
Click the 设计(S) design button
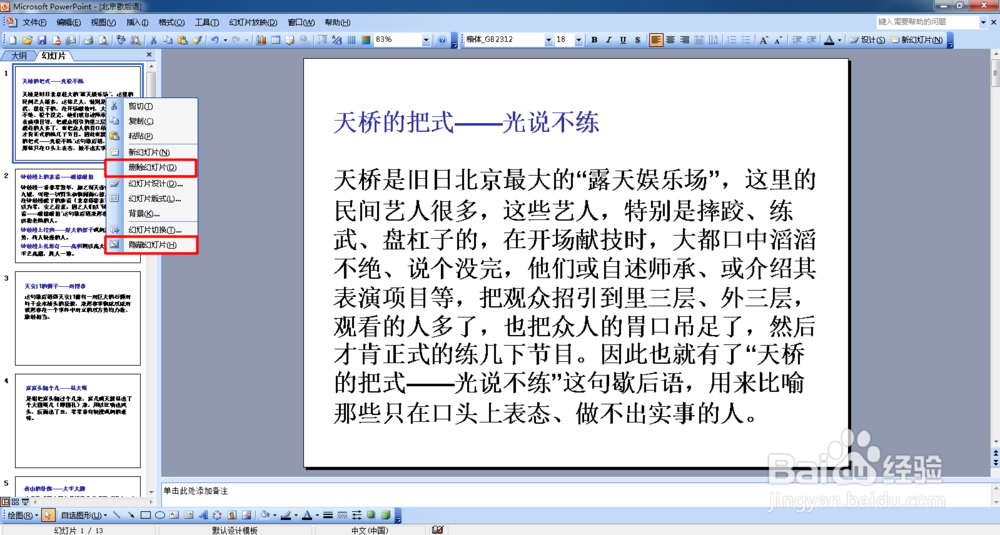(x=867, y=40)
